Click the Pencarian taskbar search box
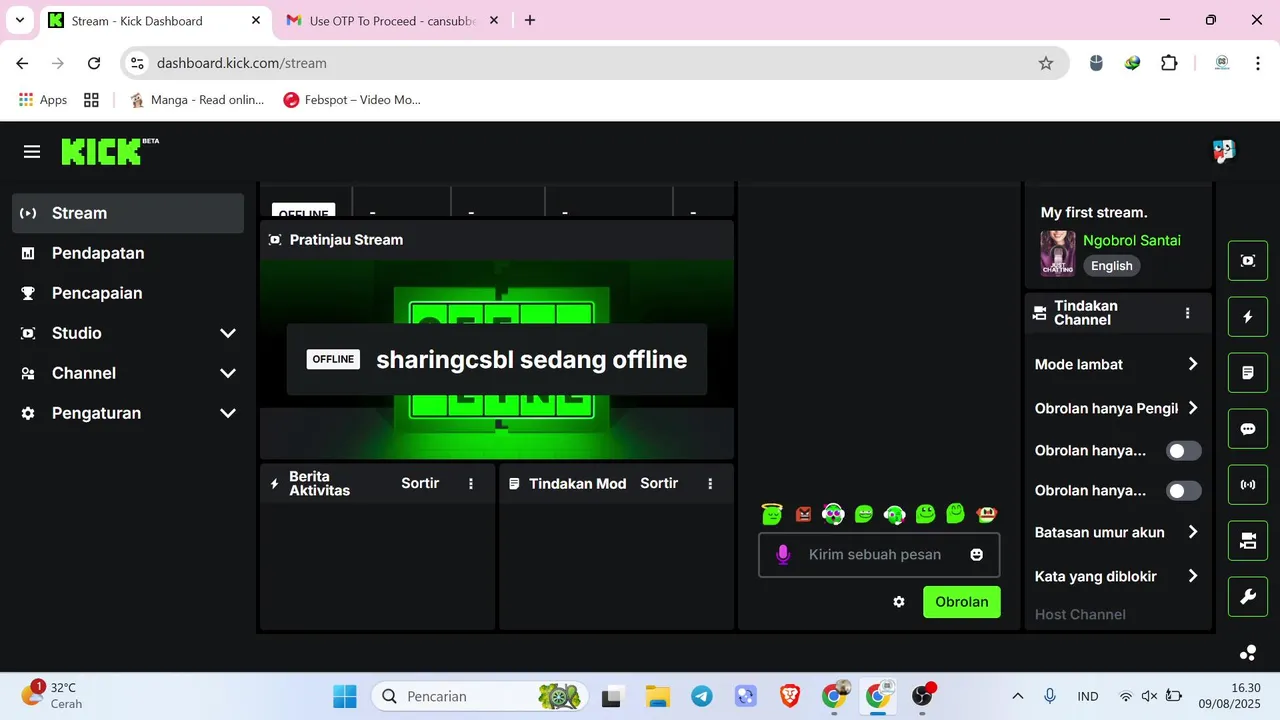This screenshot has width=1280, height=720. 479,696
